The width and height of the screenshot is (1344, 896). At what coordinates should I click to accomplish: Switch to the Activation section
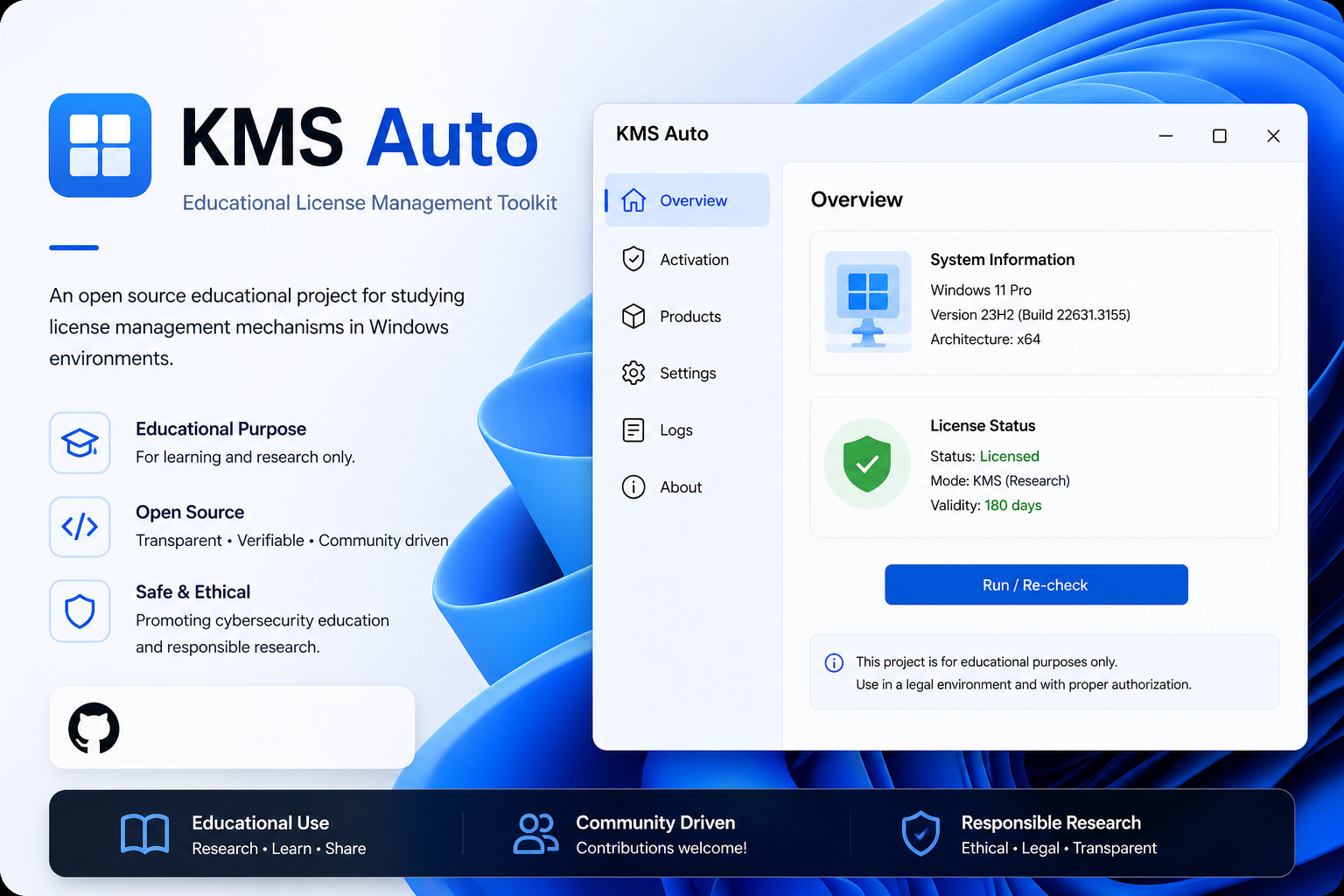point(687,259)
